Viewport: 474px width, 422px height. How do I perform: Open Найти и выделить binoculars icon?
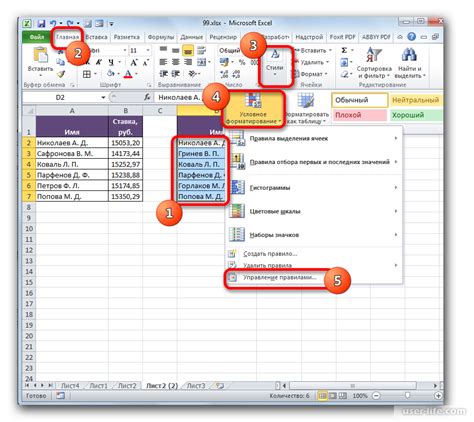tap(409, 55)
